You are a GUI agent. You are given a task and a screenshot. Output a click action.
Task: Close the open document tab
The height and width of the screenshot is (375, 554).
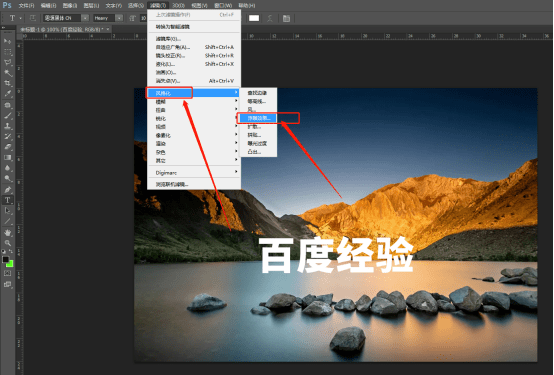coord(108,29)
